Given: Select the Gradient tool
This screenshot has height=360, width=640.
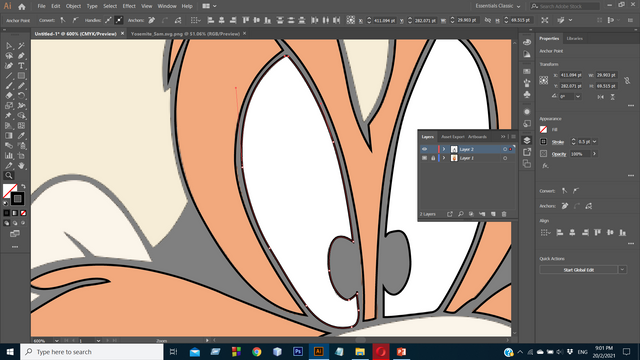Looking at the screenshot, I should tap(9, 136).
